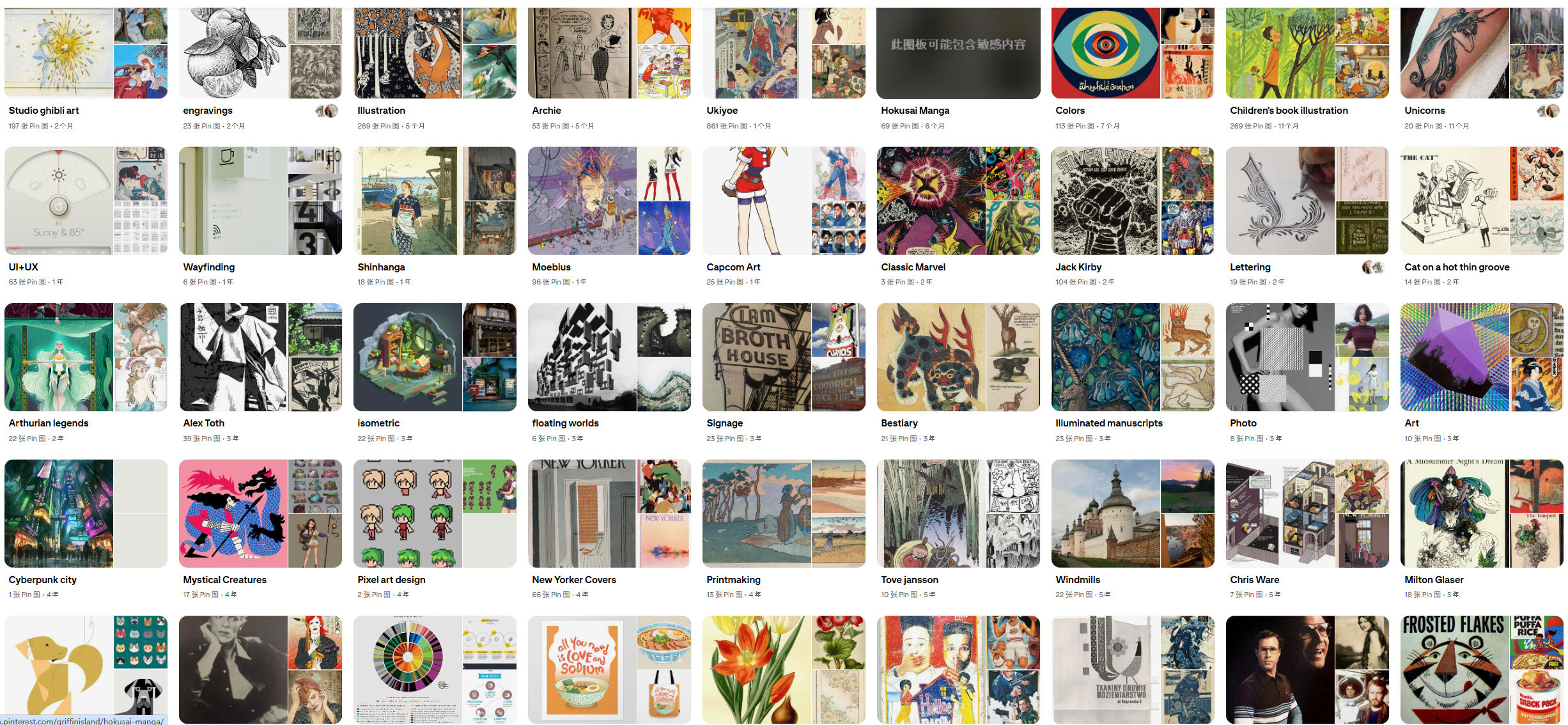Click collaborator avatars on Unicorns board

point(1548,111)
